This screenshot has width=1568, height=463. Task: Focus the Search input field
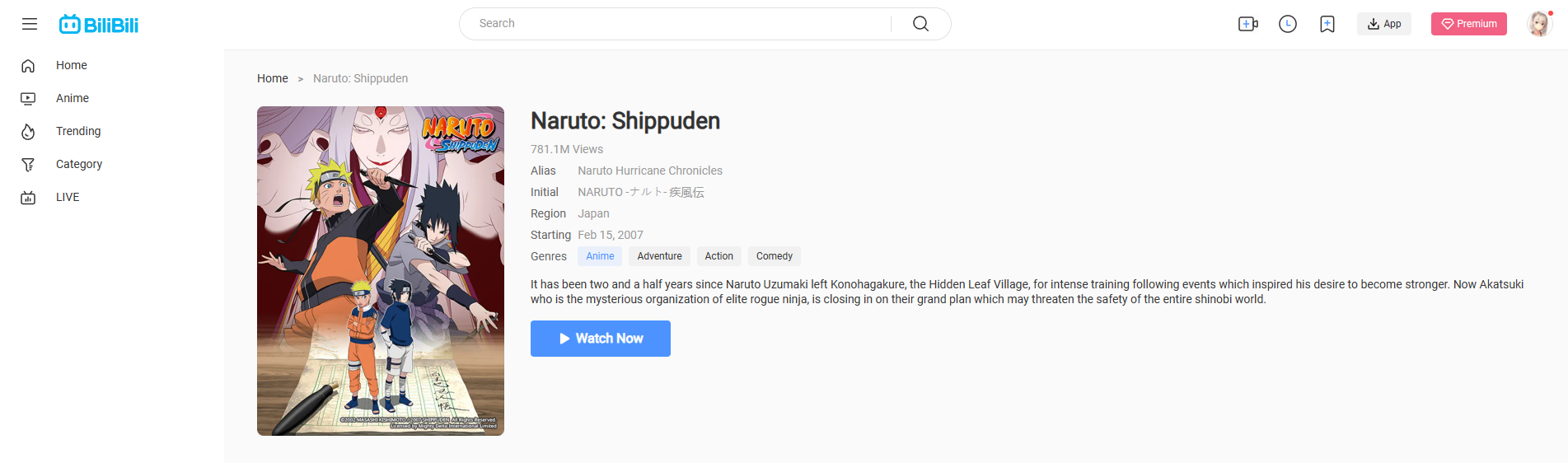coord(676,24)
